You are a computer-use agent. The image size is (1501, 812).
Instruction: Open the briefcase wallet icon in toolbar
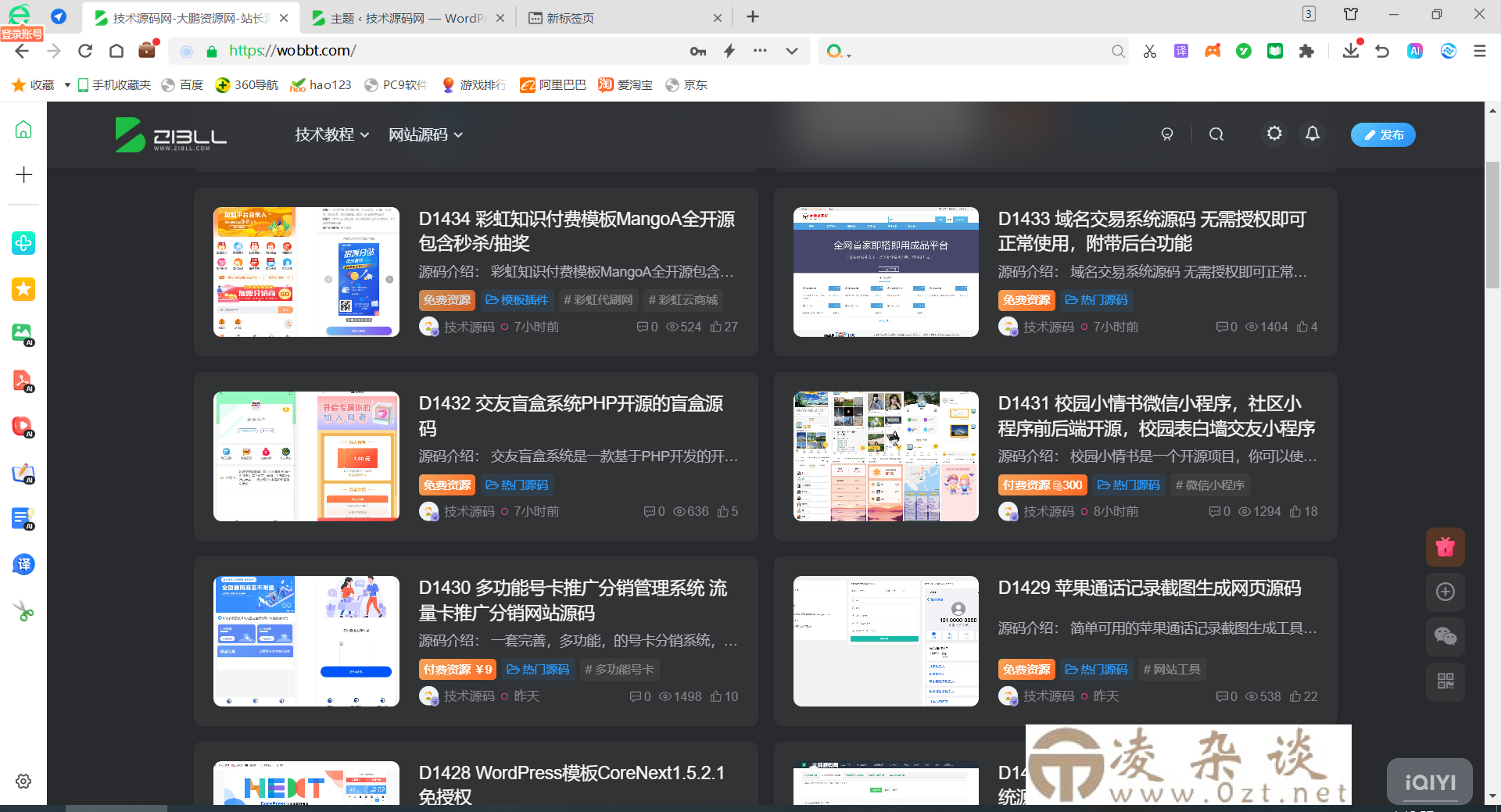pyautogui.click(x=147, y=50)
